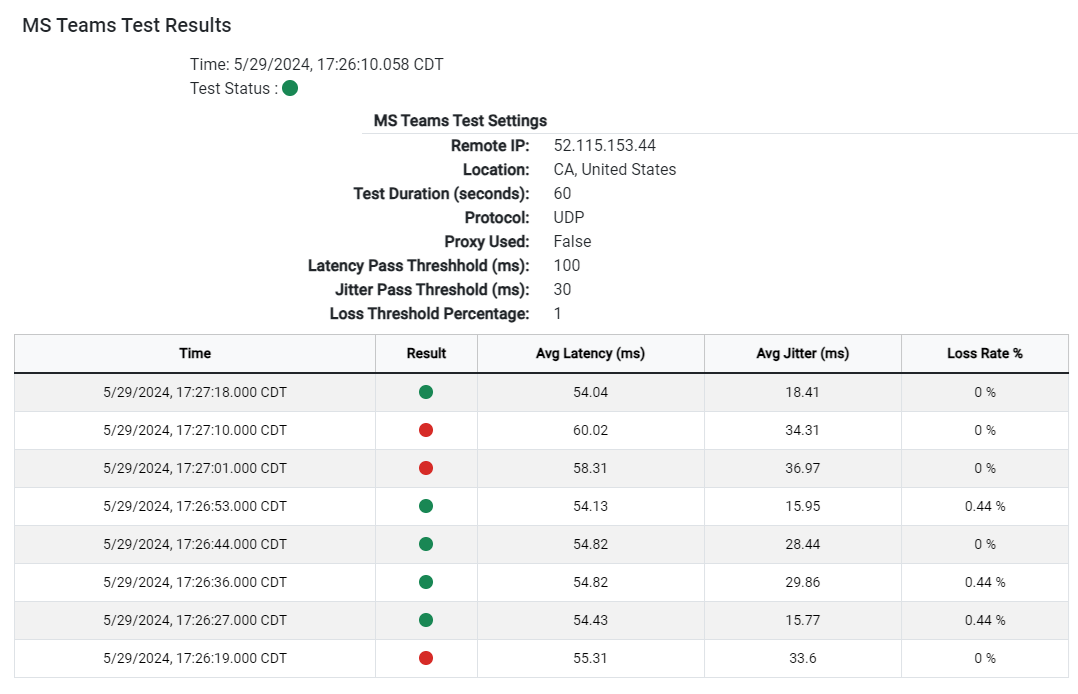Click the Test Duration value 60

[562, 194]
